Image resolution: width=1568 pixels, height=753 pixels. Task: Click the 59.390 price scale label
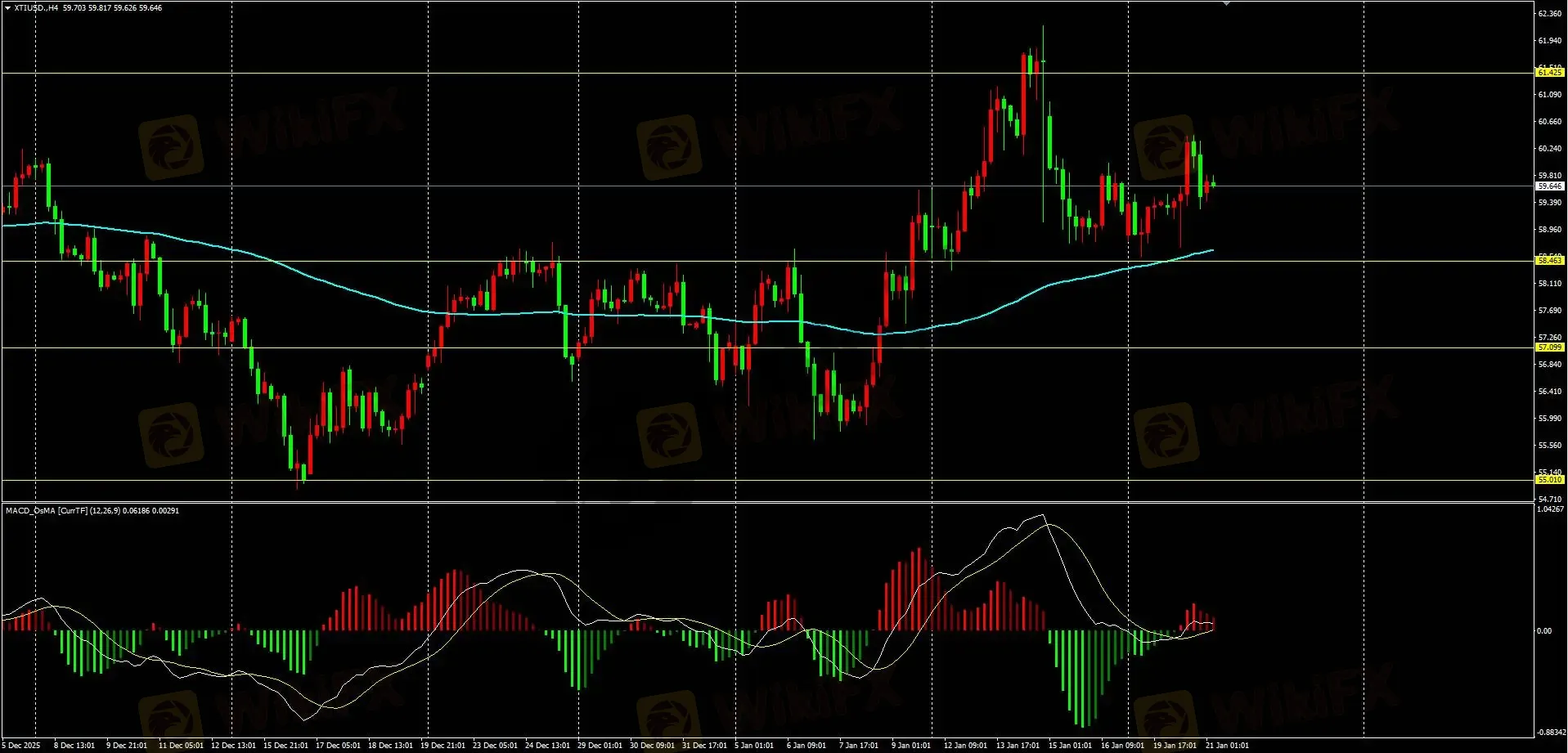[x=1550, y=203]
